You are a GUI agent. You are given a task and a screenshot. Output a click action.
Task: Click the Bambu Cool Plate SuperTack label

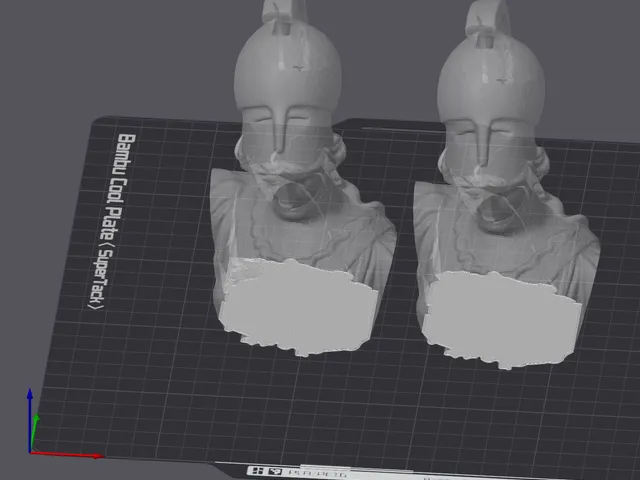point(113,222)
